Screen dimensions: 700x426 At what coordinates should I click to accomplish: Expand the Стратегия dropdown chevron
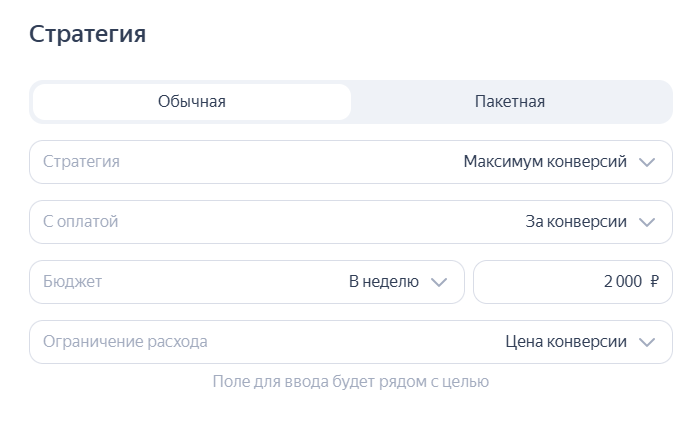(647, 162)
